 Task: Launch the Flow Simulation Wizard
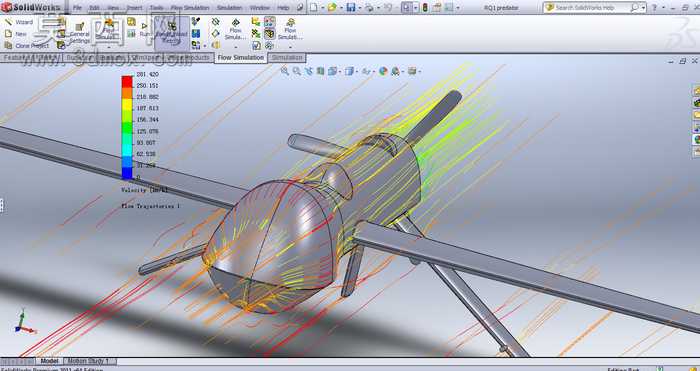click(x=19, y=22)
